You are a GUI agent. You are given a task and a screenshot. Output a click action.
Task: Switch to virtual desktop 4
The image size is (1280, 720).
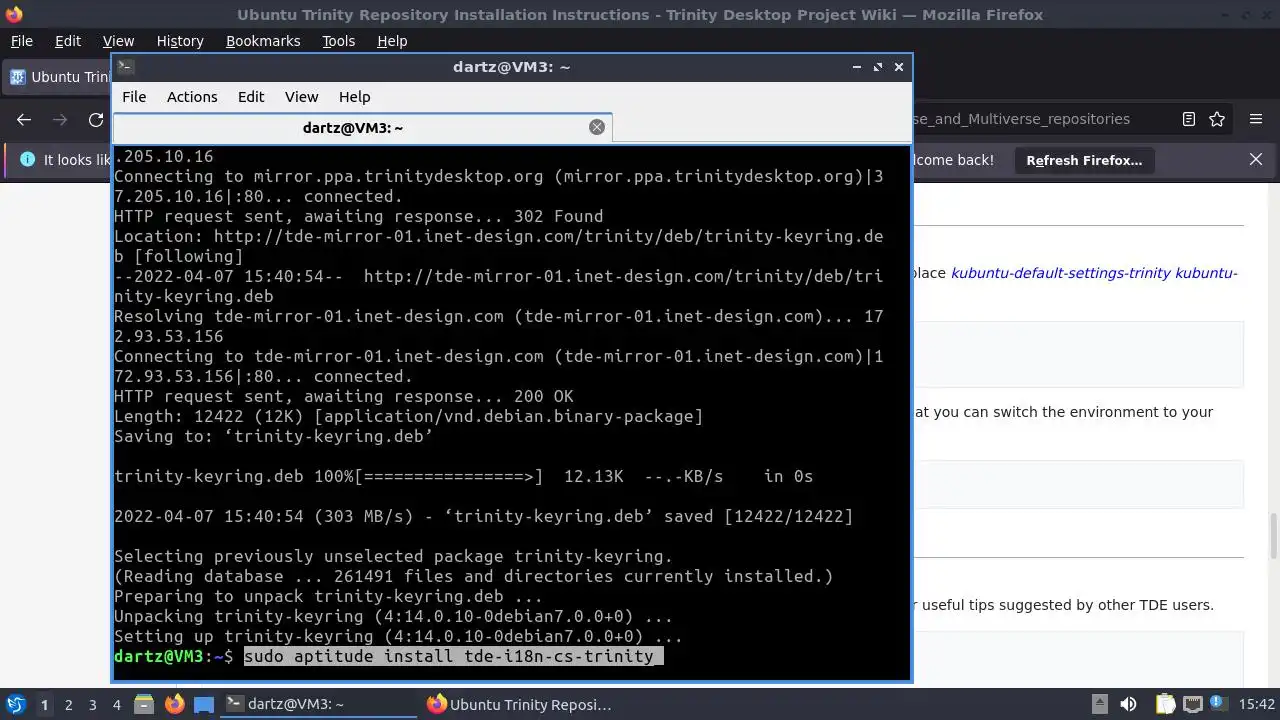[116, 705]
